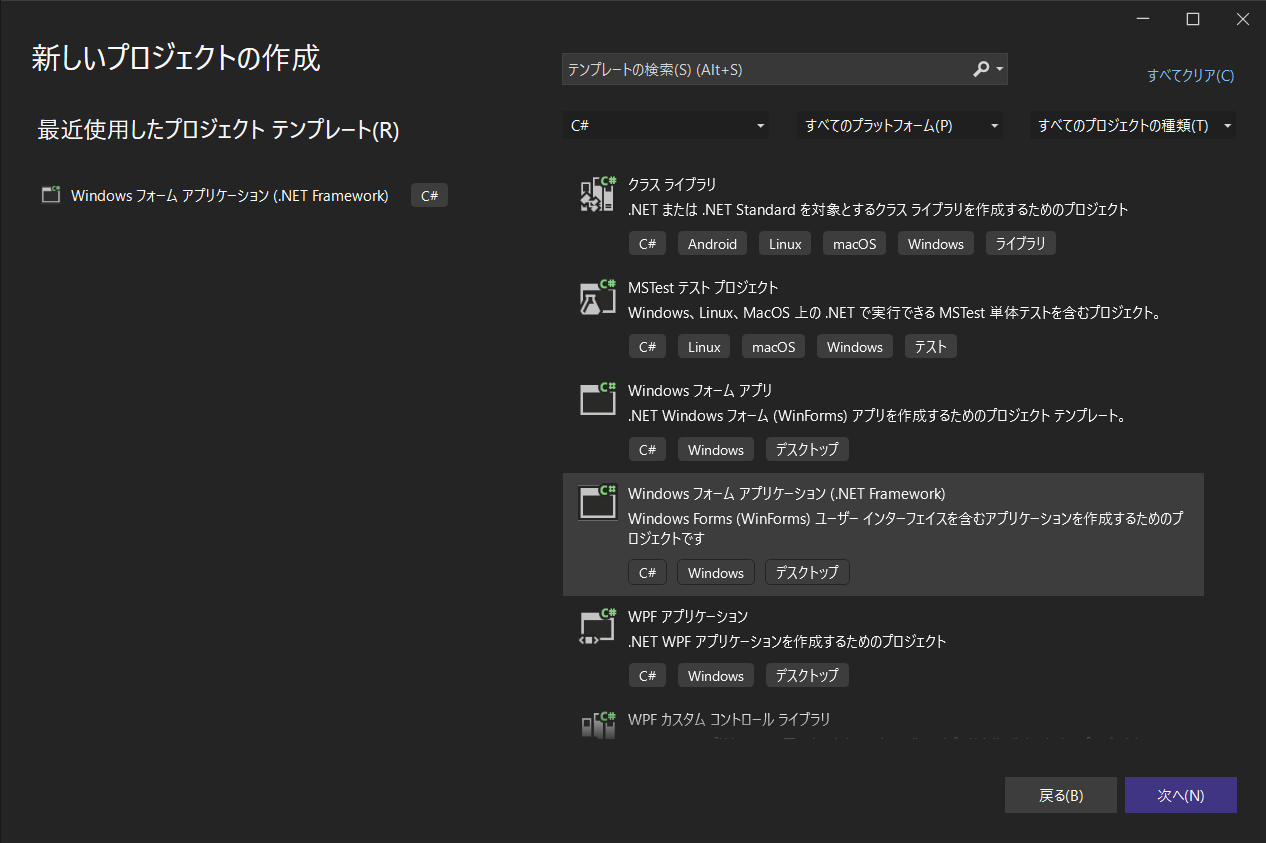Click the Windows tag under Windows フォーム アプリ
The width and height of the screenshot is (1266, 843).
(x=716, y=450)
